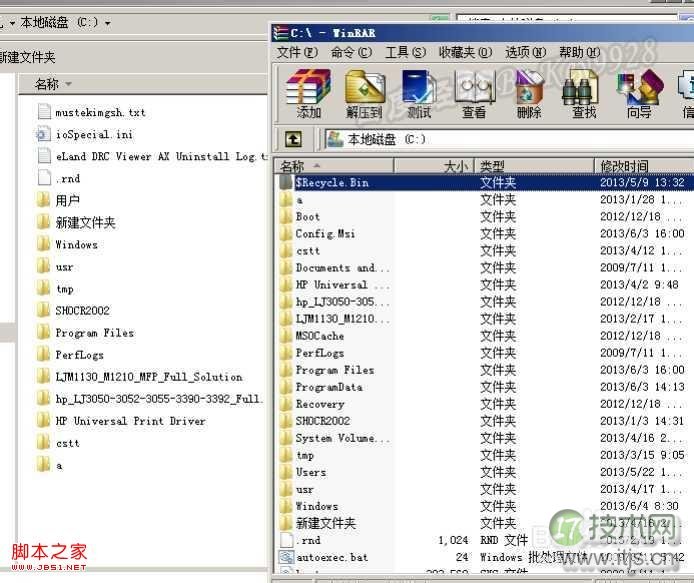
Task: Select the Program Files folder in WinRAR
Action: [334, 370]
